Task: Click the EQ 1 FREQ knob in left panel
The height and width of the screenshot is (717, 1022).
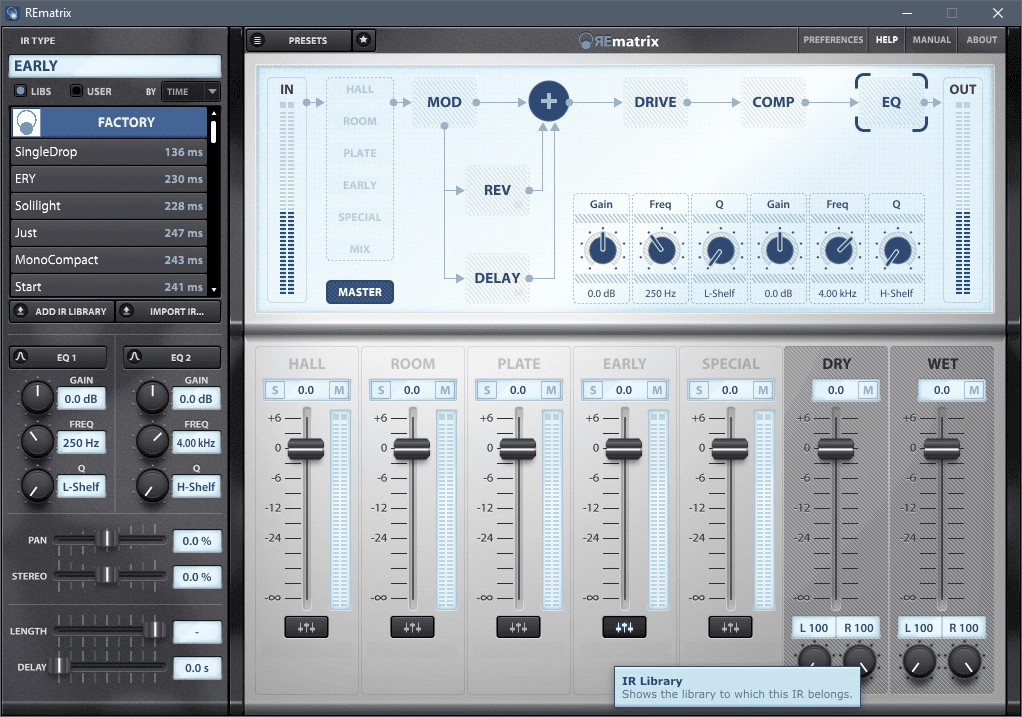Action: 37,441
